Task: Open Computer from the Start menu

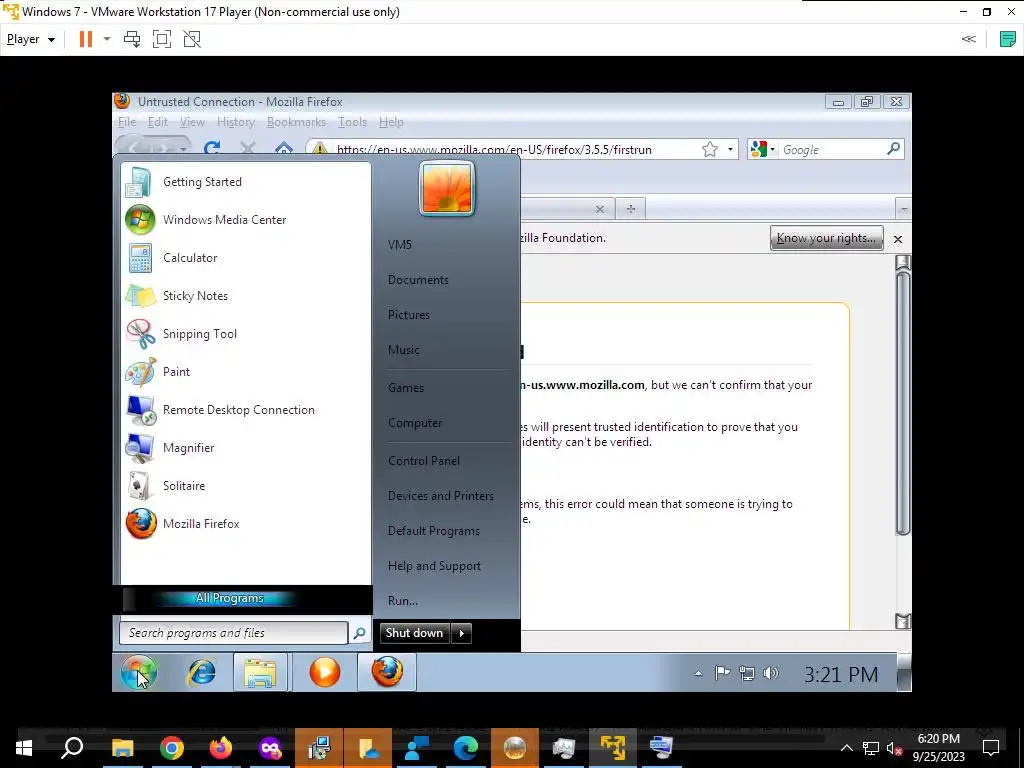Action: pyautogui.click(x=415, y=423)
